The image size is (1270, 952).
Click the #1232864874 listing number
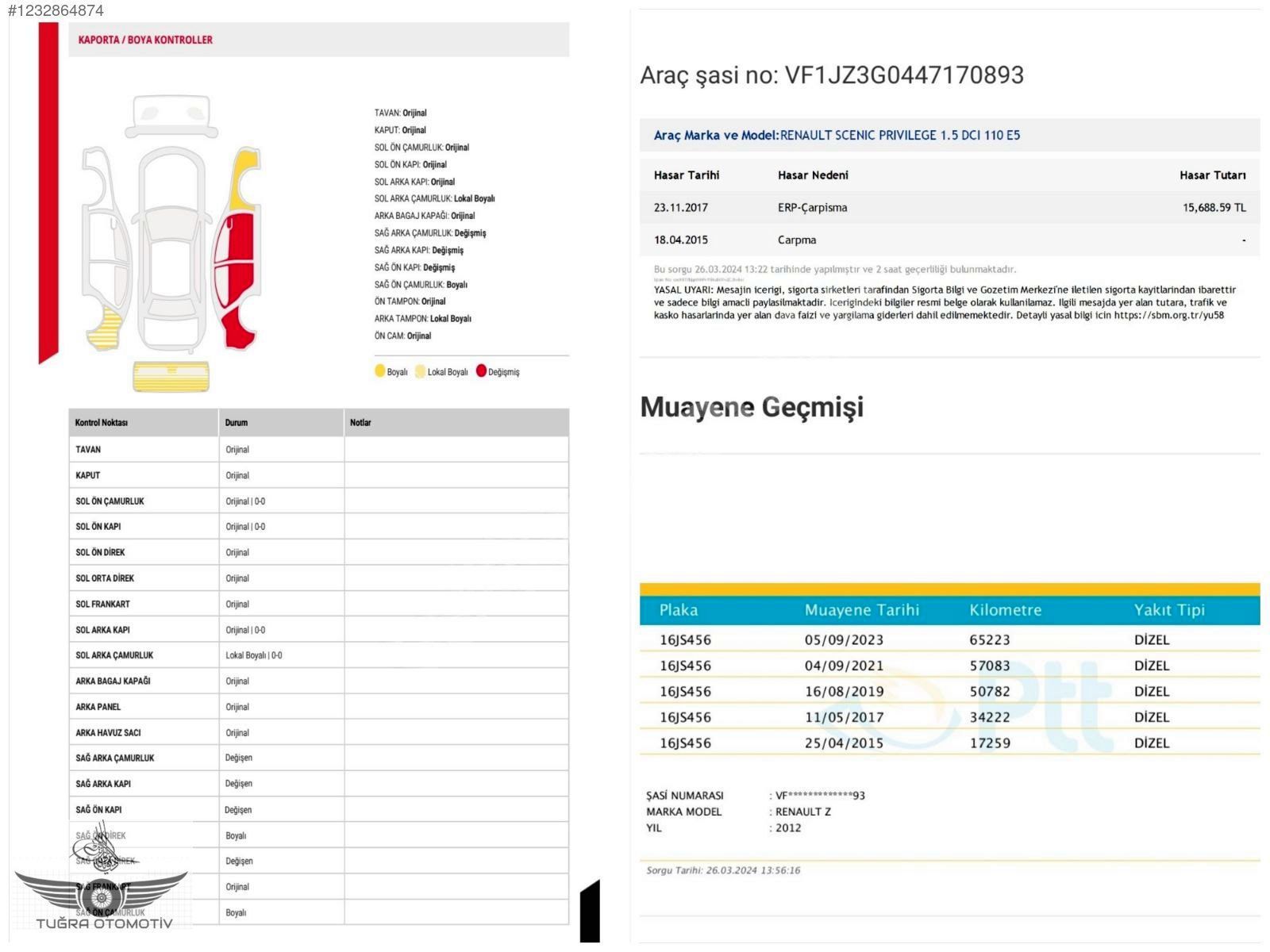pyautogui.click(x=56, y=10)
